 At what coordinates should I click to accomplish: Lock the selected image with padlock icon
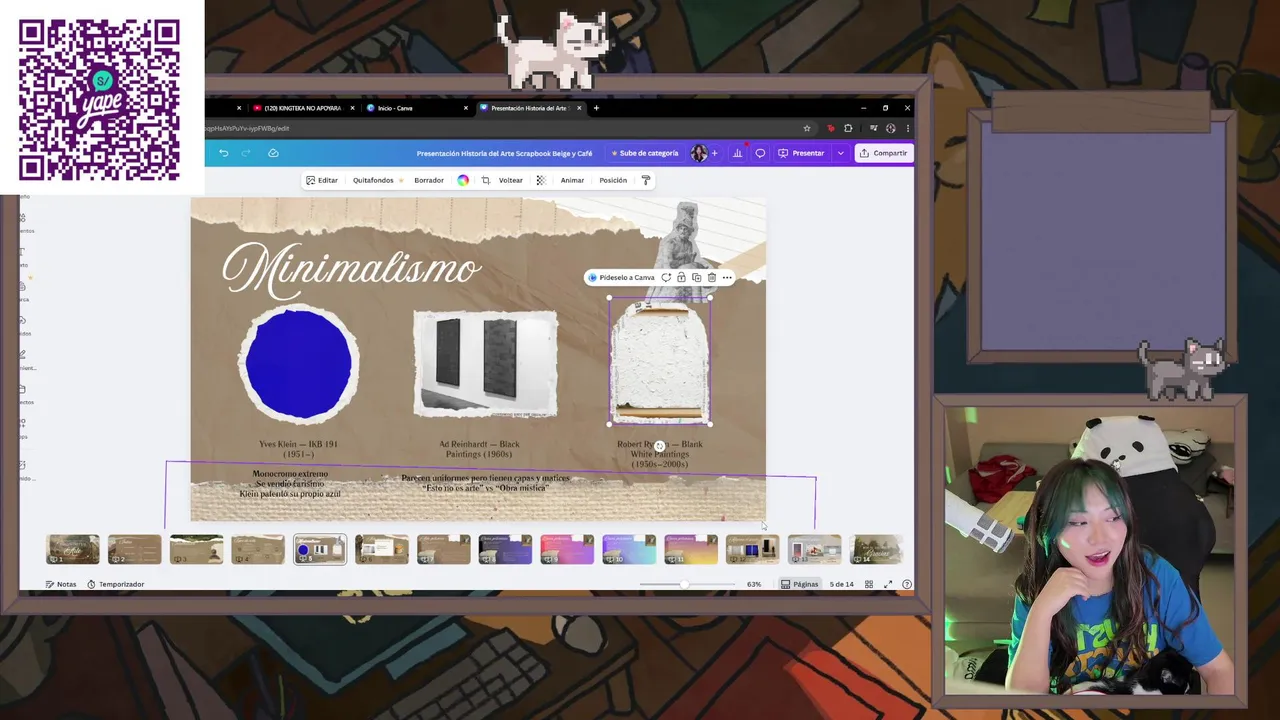[681, 277]
